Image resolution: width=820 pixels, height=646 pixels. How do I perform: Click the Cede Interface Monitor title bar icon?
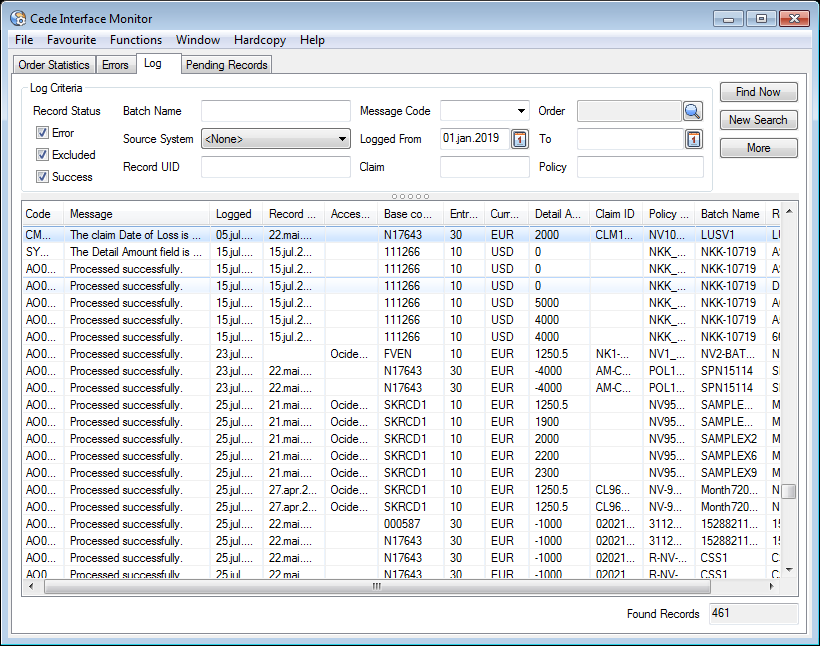tap(18, 18)
